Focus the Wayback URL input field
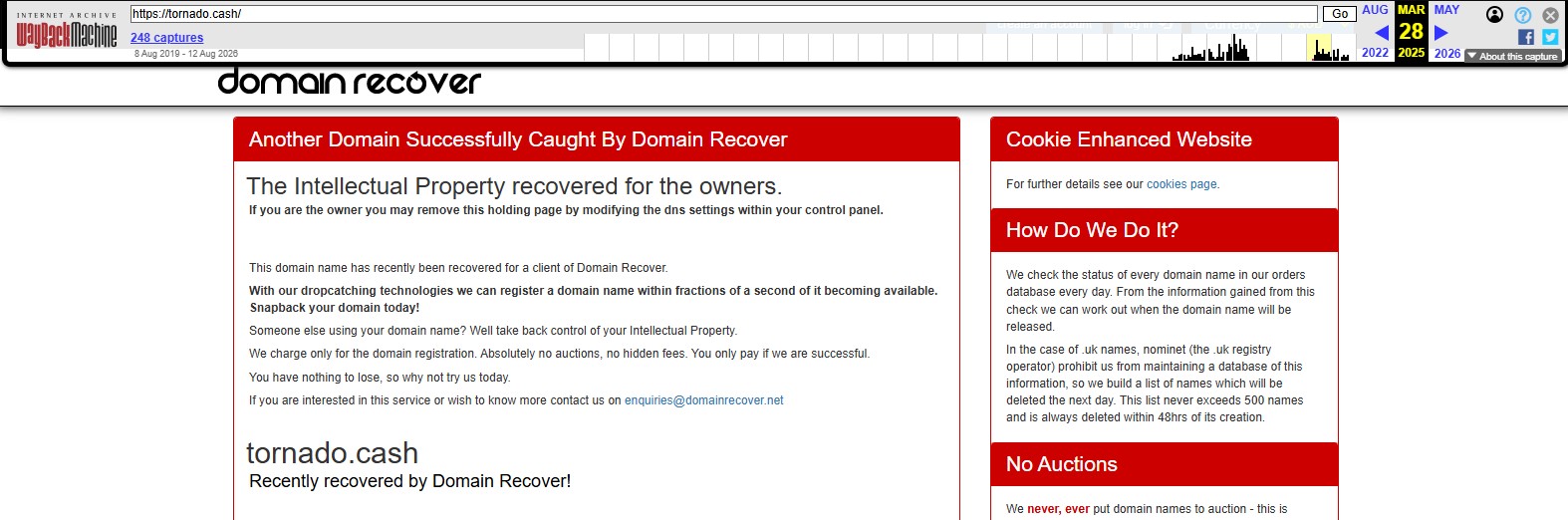1568x520 pixels. [724, 14]
